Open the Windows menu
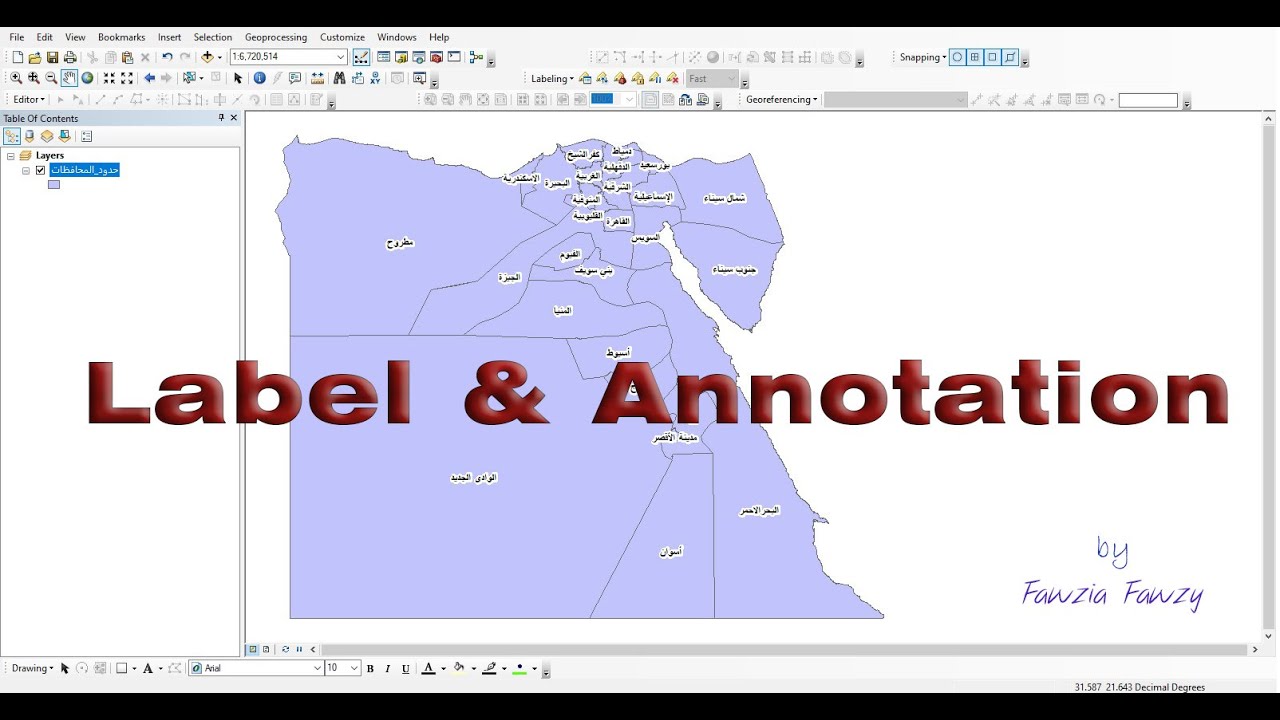Viewport: 1280px width, 720px height. coord(397,37)
